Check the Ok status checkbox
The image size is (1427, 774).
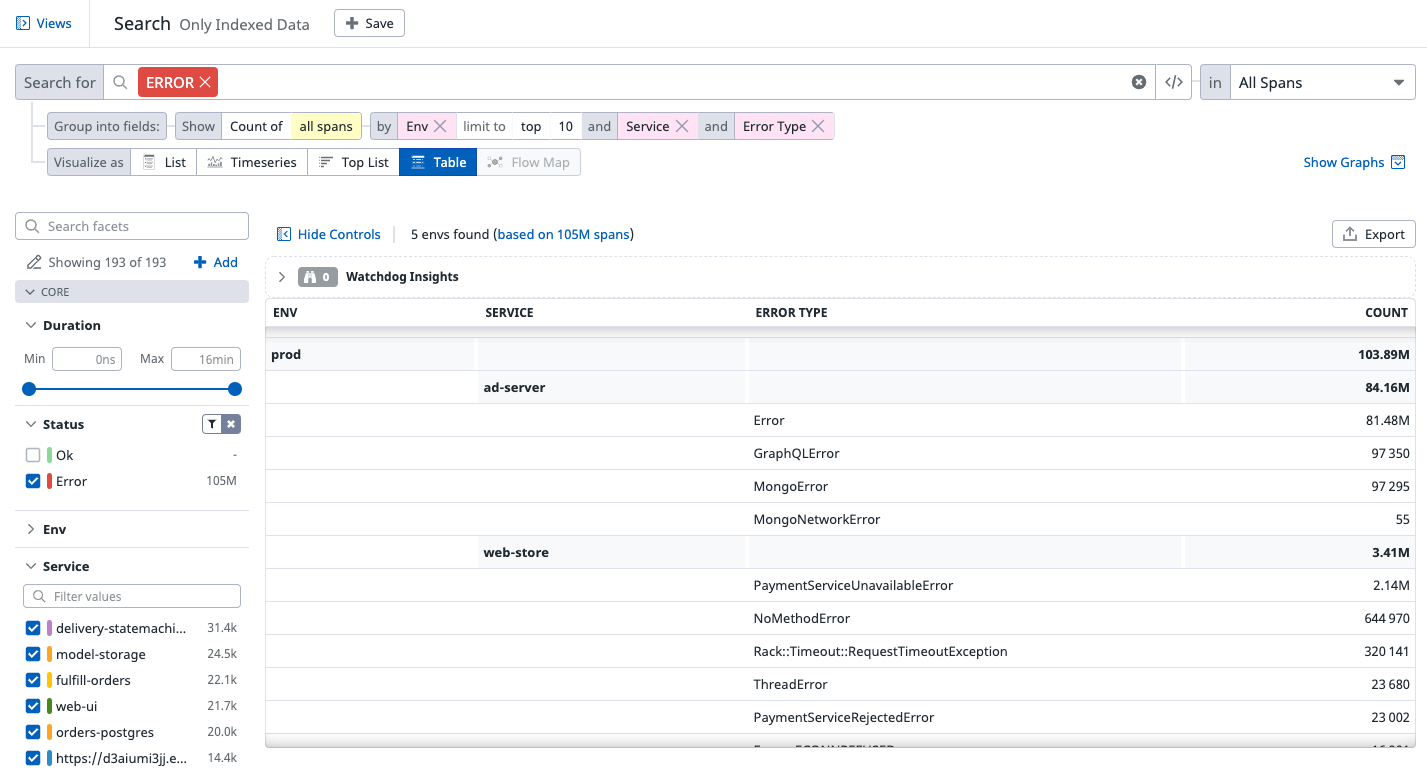(33, 455)
